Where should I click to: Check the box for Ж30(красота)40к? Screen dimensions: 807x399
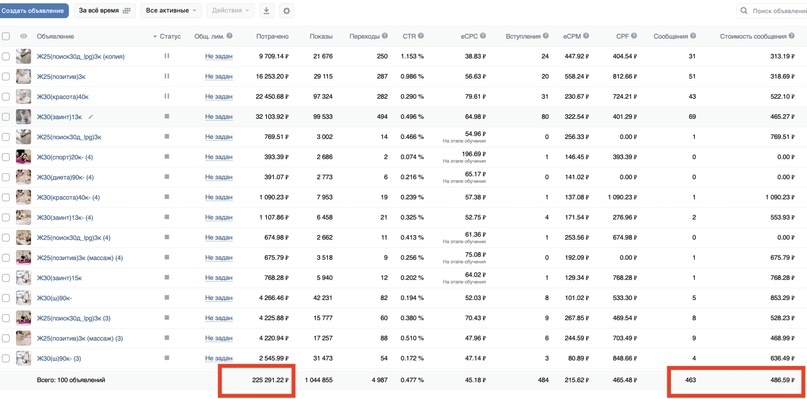pos(6,96)
